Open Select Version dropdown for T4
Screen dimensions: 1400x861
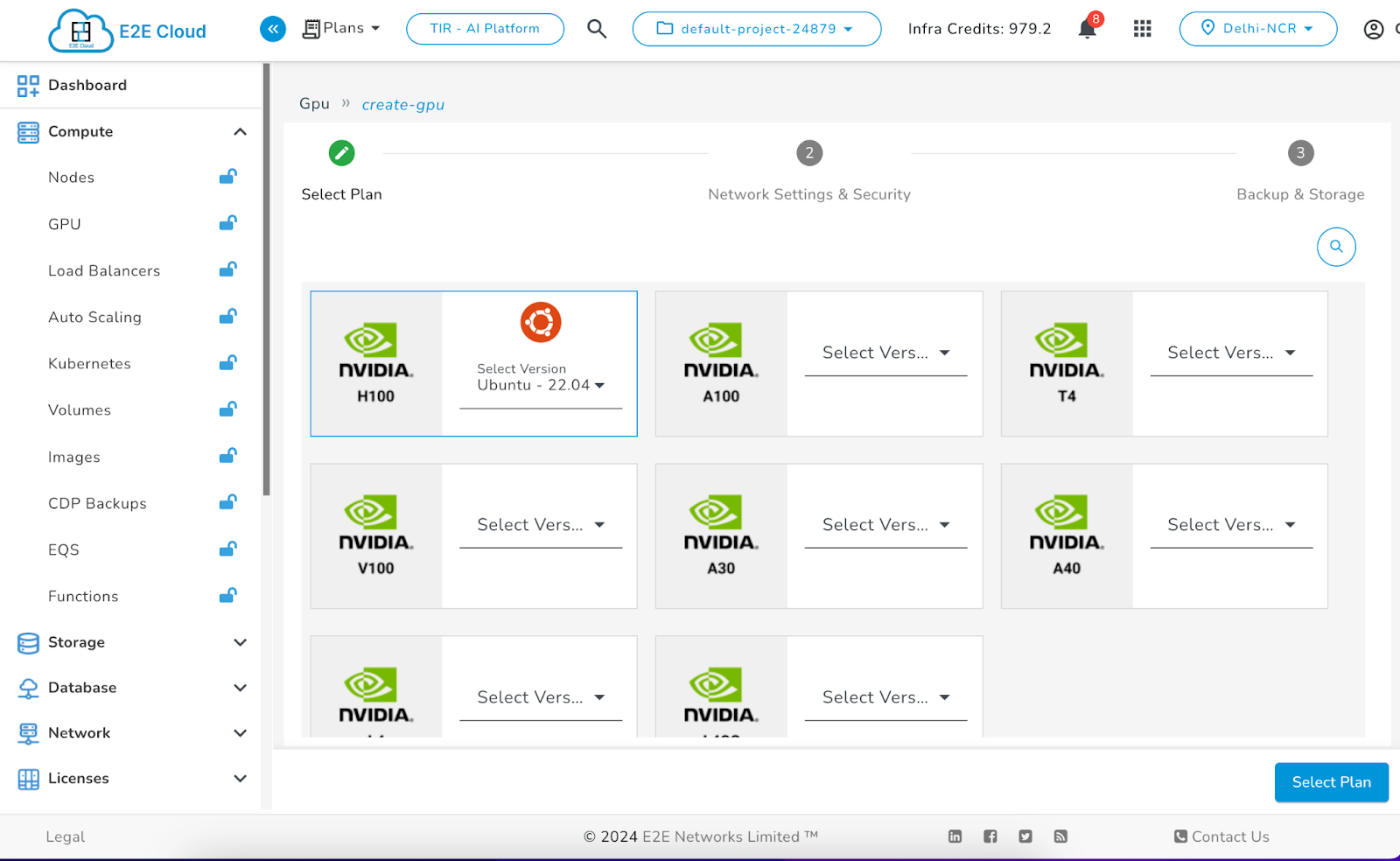(x=1231, y=353)
